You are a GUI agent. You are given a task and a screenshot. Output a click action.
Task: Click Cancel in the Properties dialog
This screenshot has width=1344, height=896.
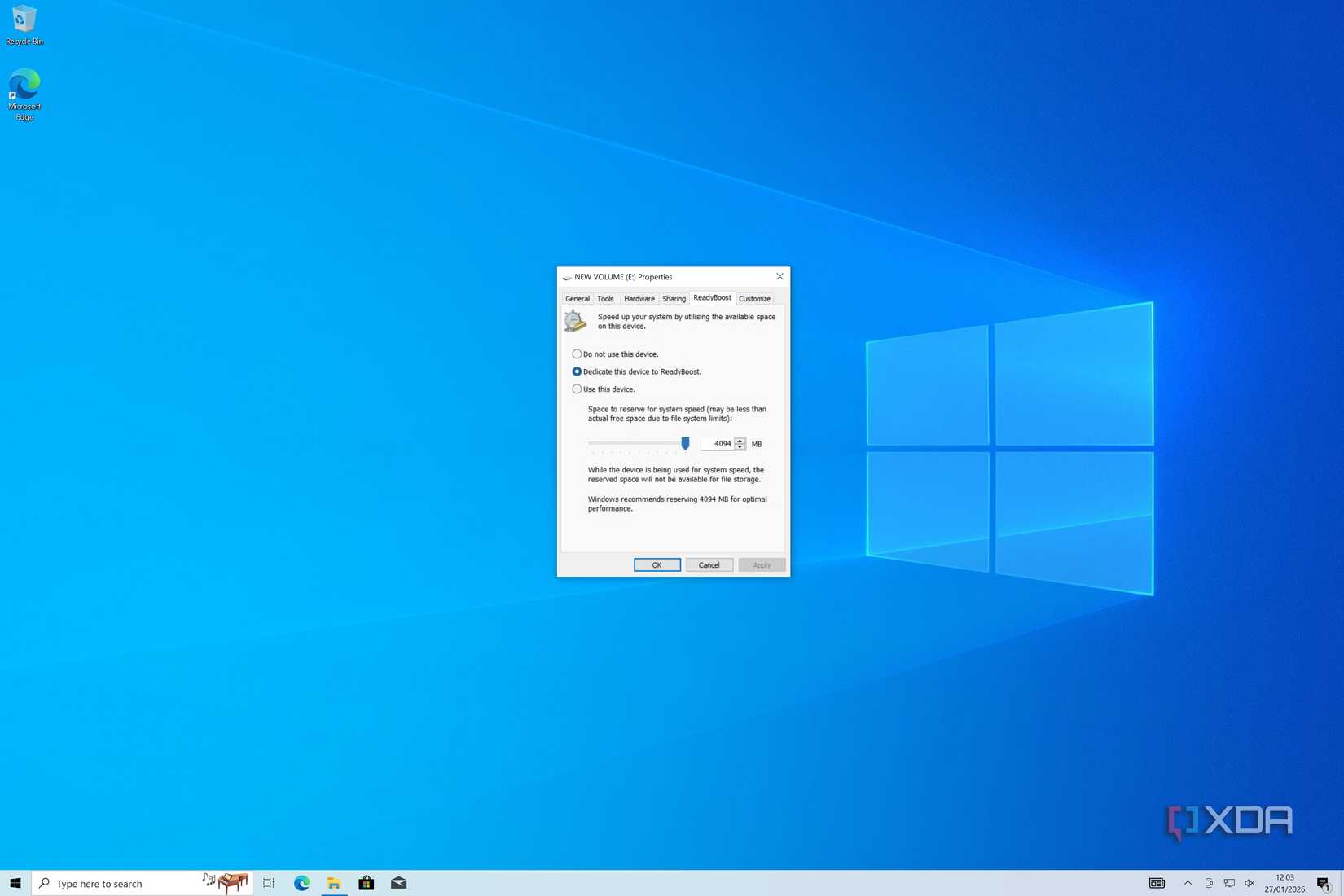tap(709, 565)
